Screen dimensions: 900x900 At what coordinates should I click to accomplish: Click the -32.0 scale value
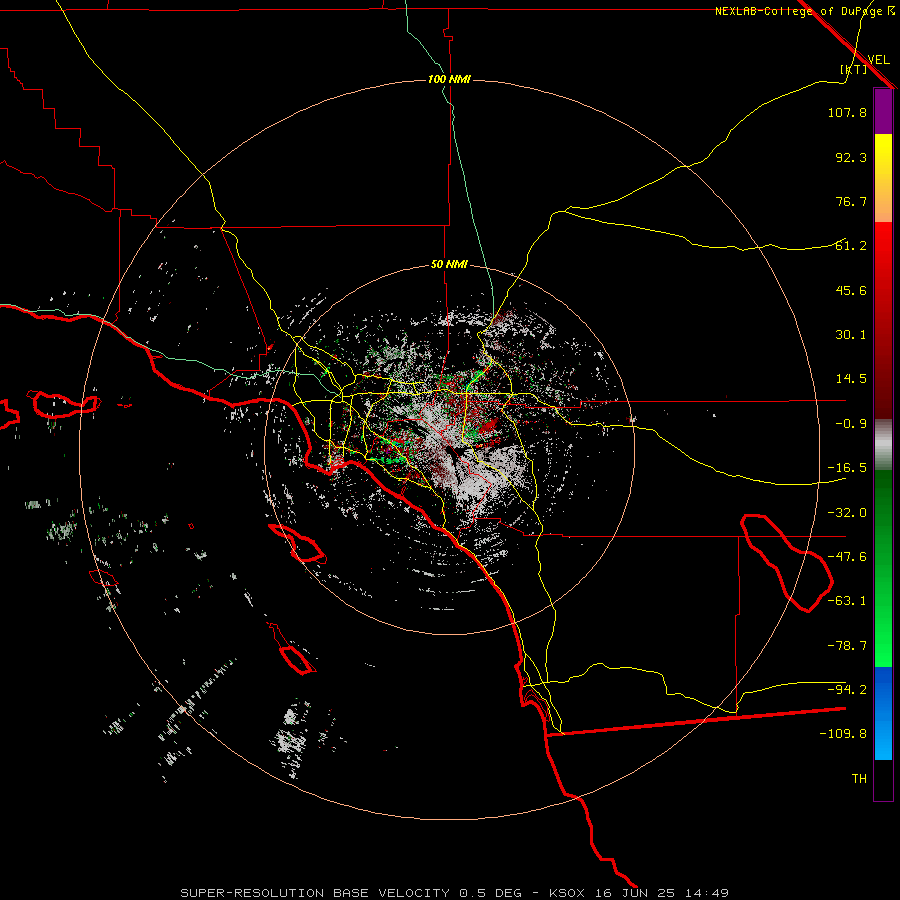pos(847,513)
